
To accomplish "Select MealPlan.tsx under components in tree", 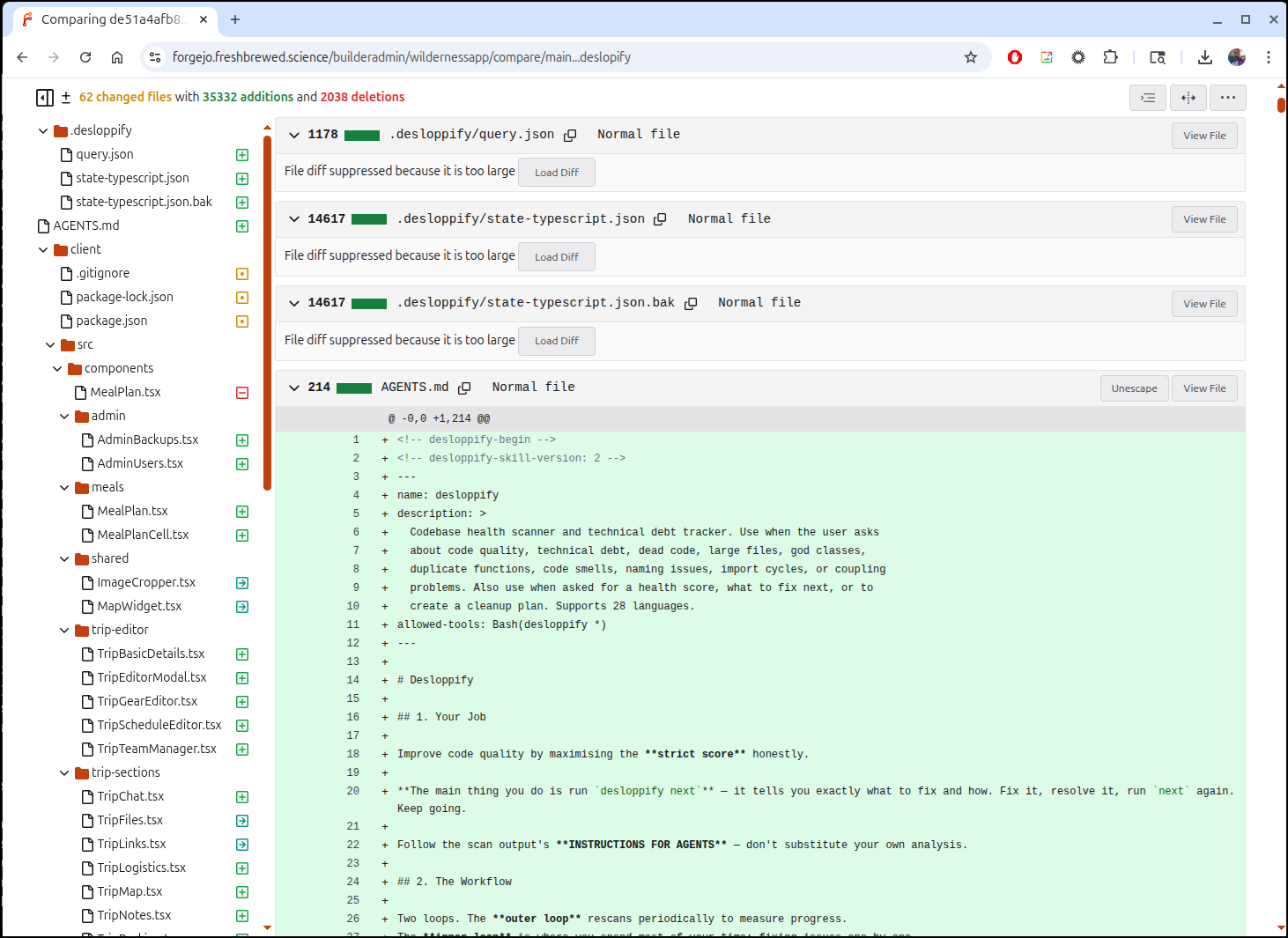I will [125, 392].
